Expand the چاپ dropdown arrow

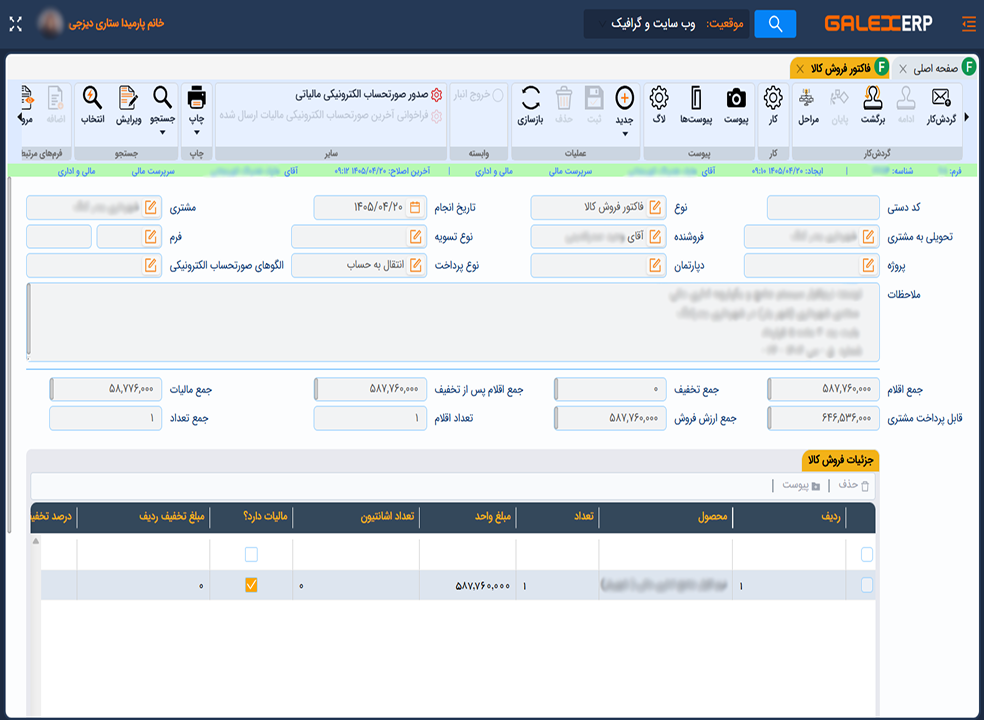196,132
